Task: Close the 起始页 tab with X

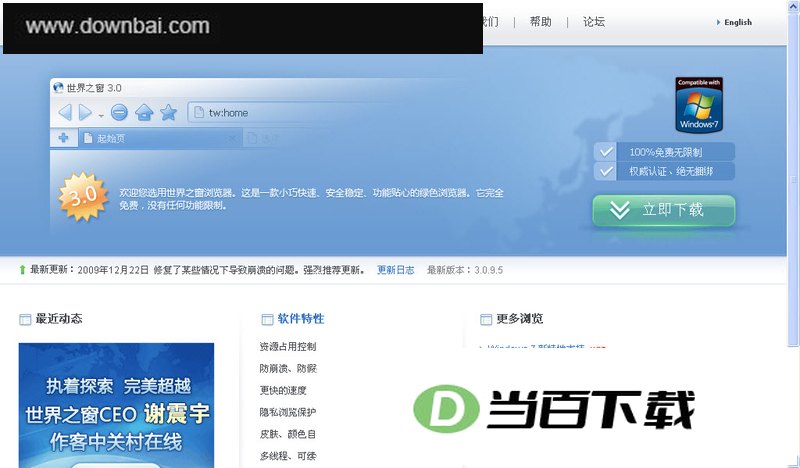Action: (232, 138)
